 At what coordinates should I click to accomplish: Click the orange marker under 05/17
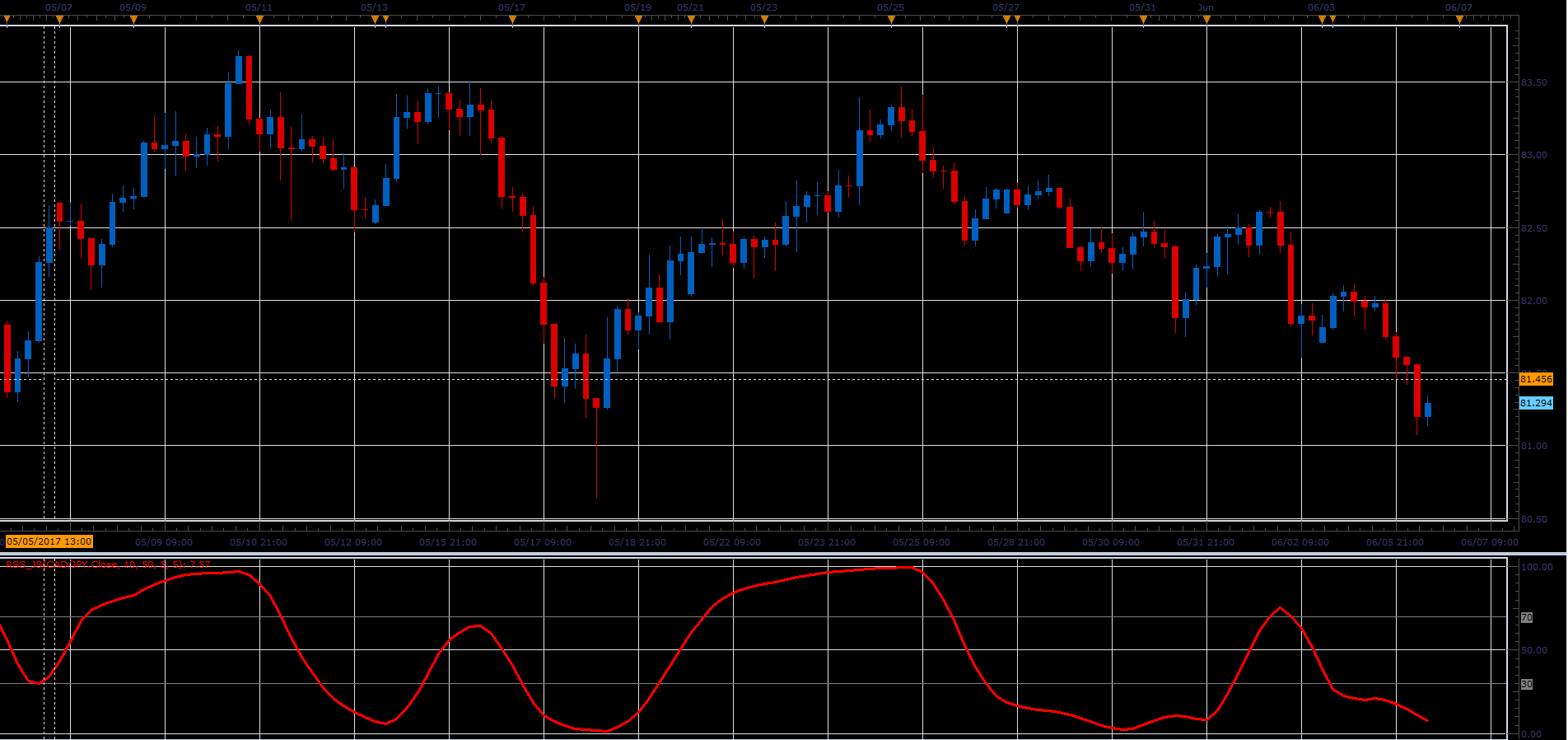[x=512, y=20]
